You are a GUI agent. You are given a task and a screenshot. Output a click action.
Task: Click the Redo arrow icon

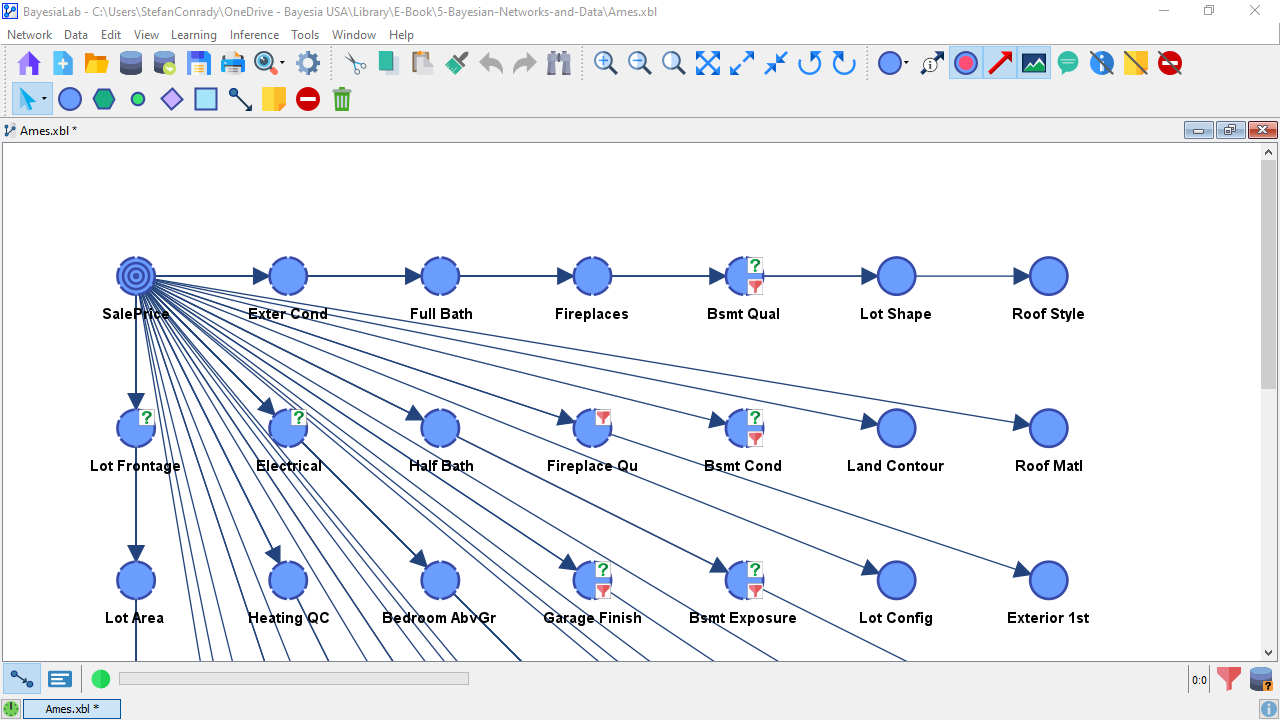click(x=525, y=64)
